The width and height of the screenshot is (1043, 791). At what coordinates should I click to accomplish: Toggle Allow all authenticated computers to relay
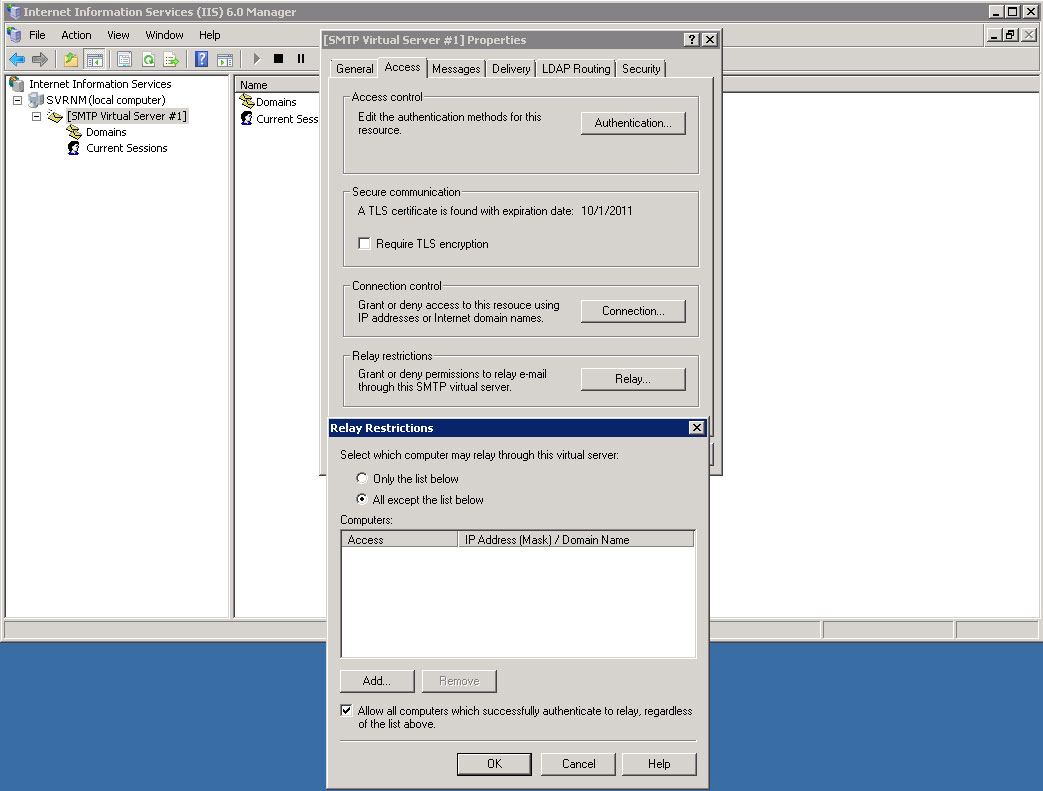(x=346, y=711)
